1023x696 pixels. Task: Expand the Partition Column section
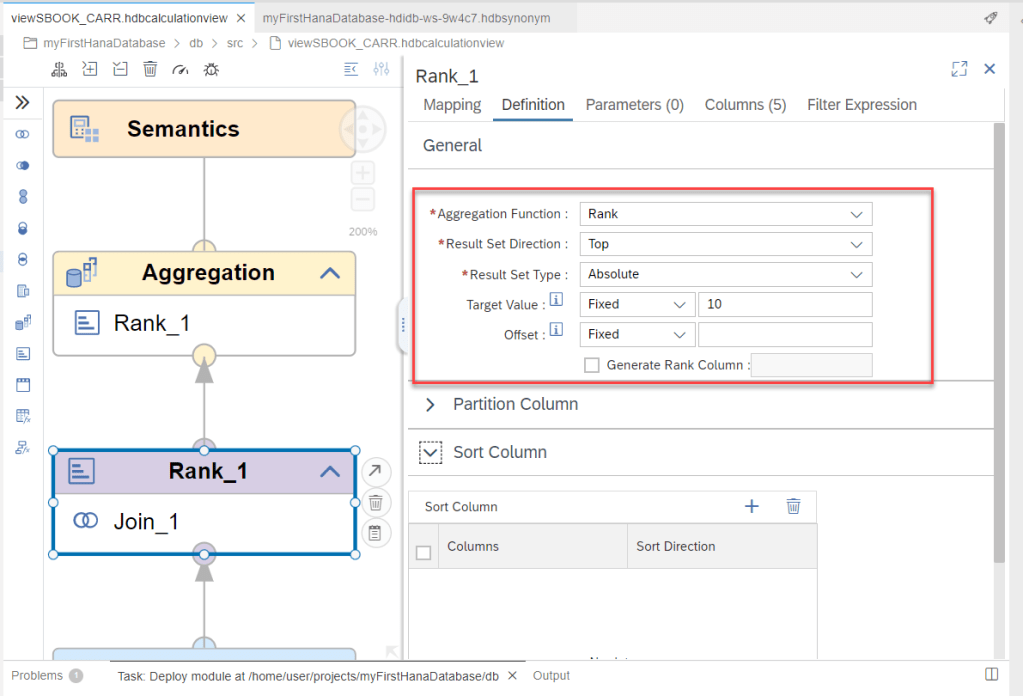click(x=431, y=405)
